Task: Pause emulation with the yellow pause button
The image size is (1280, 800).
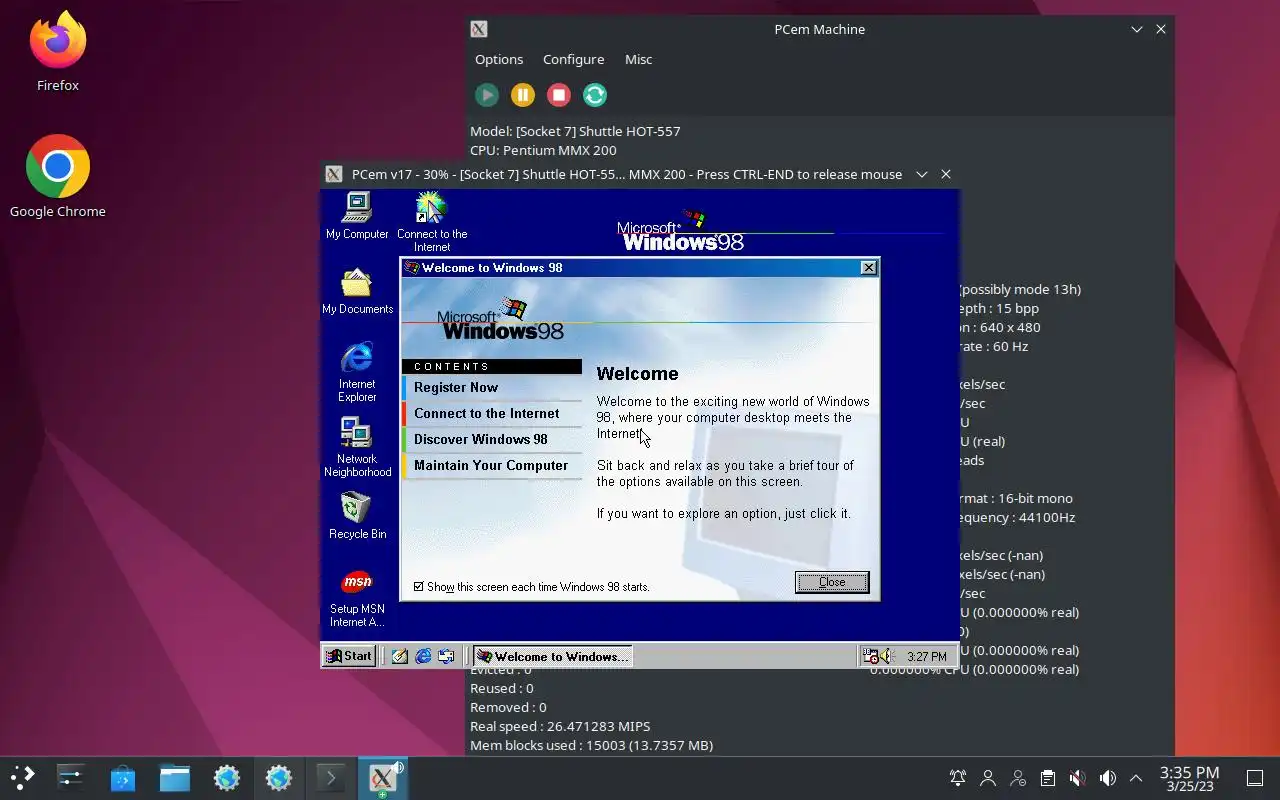Action: (x=523, y=95)
